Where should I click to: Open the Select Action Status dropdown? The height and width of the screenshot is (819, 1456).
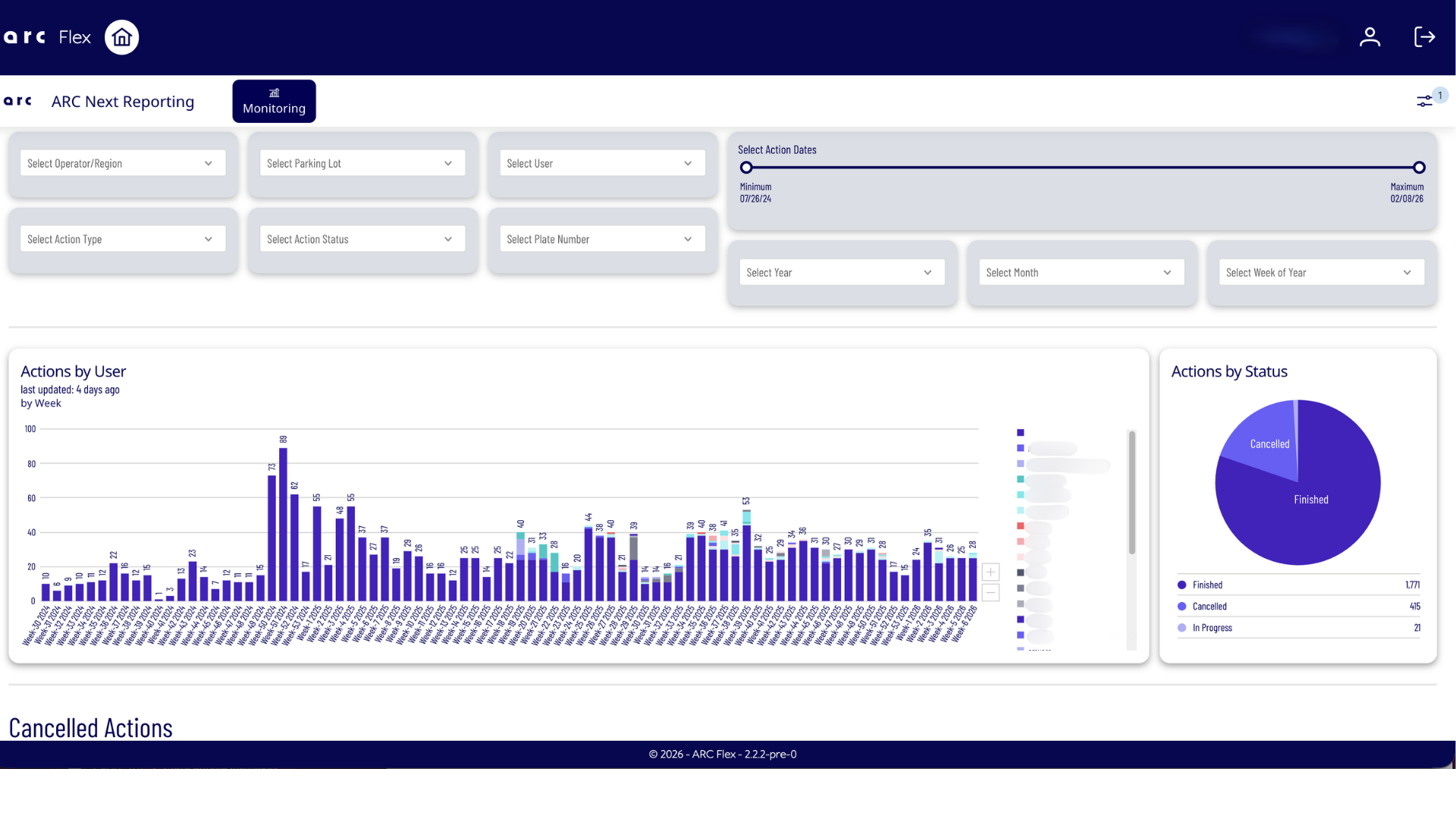point(362,238)
